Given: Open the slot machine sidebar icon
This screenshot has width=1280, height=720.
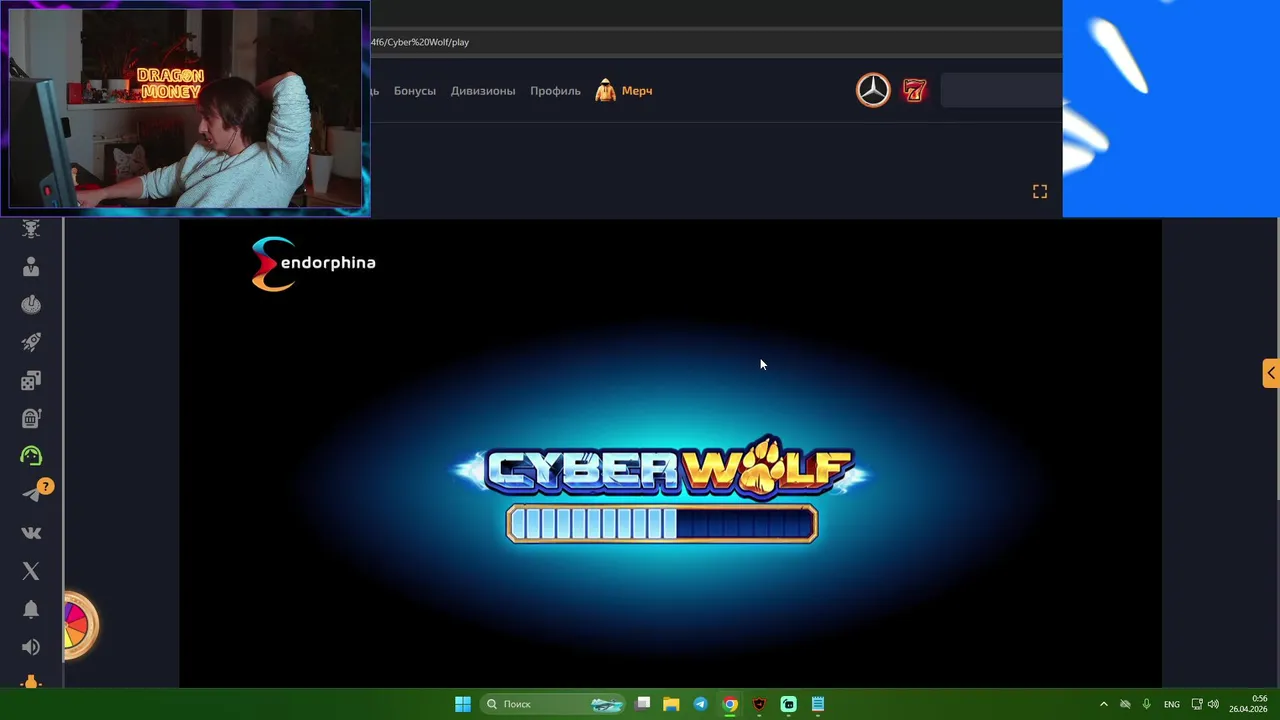Looking at the screenshot, I should [31, 418].
